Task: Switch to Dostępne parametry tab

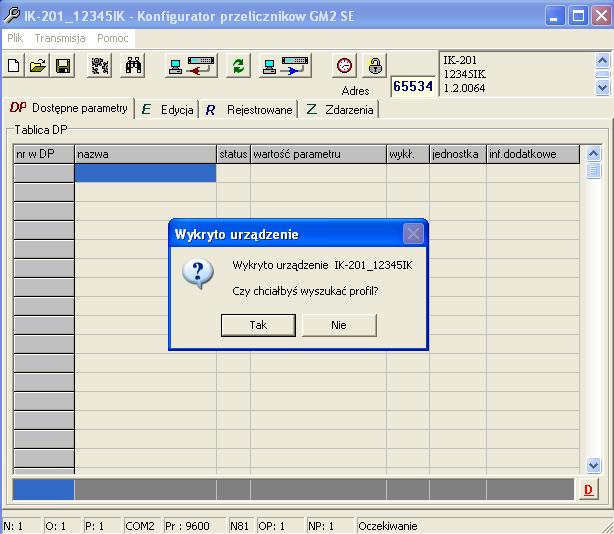Action: [69, 108]
